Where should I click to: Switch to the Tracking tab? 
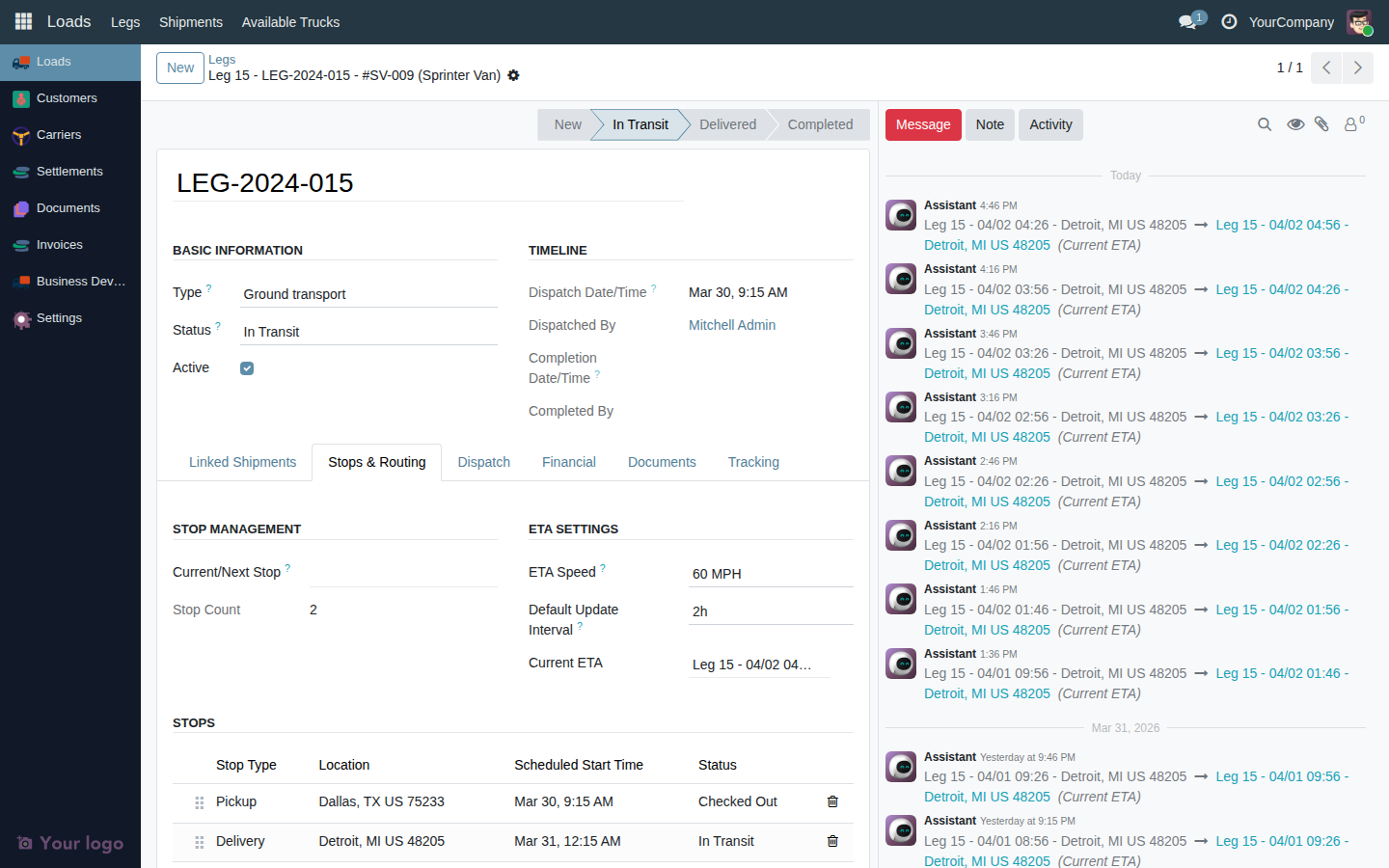coord(753,462)
